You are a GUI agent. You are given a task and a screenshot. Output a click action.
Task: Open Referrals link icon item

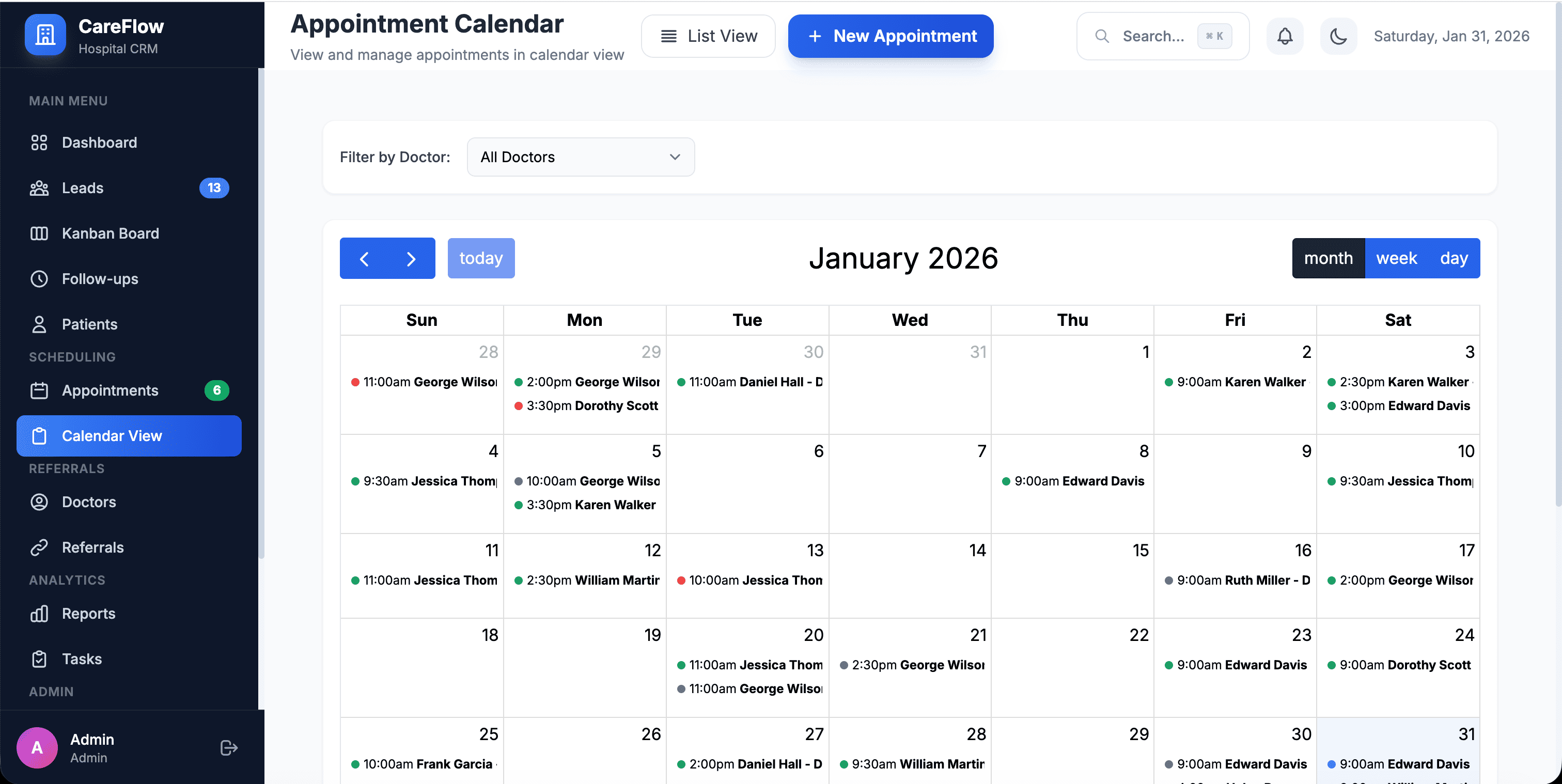tap(39, 547)
